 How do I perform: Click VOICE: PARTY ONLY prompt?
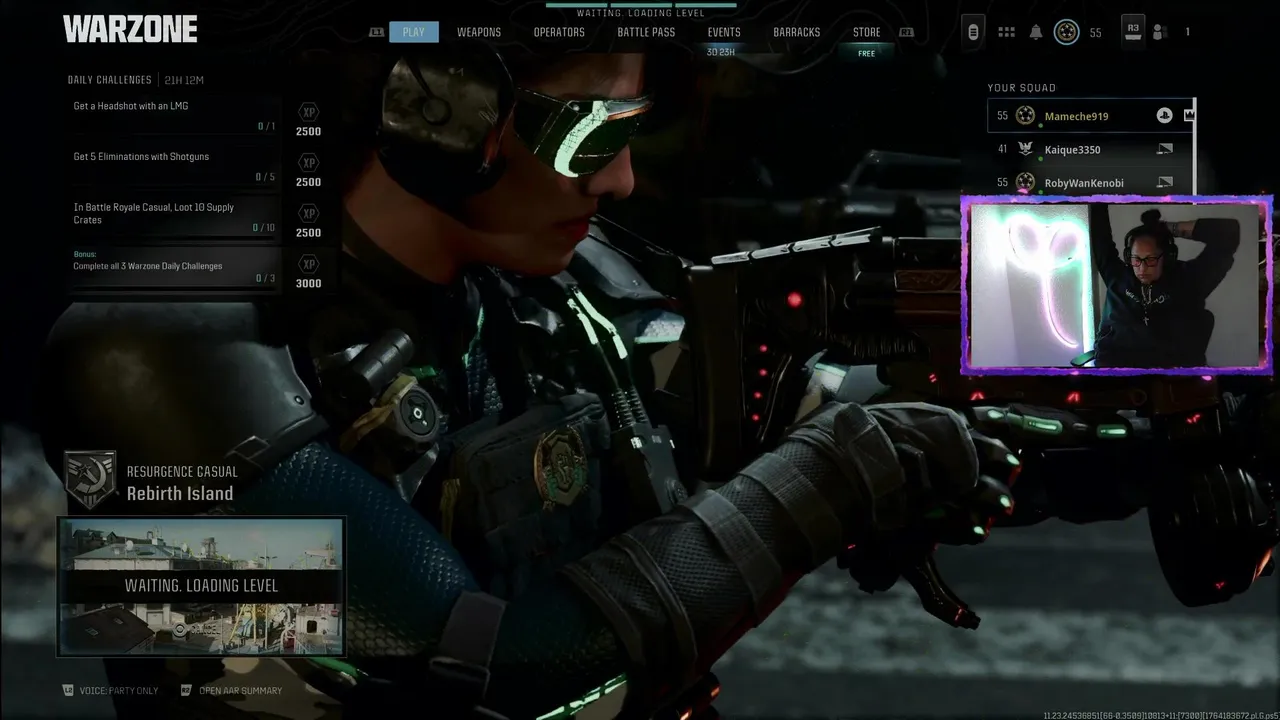[111, 690]
